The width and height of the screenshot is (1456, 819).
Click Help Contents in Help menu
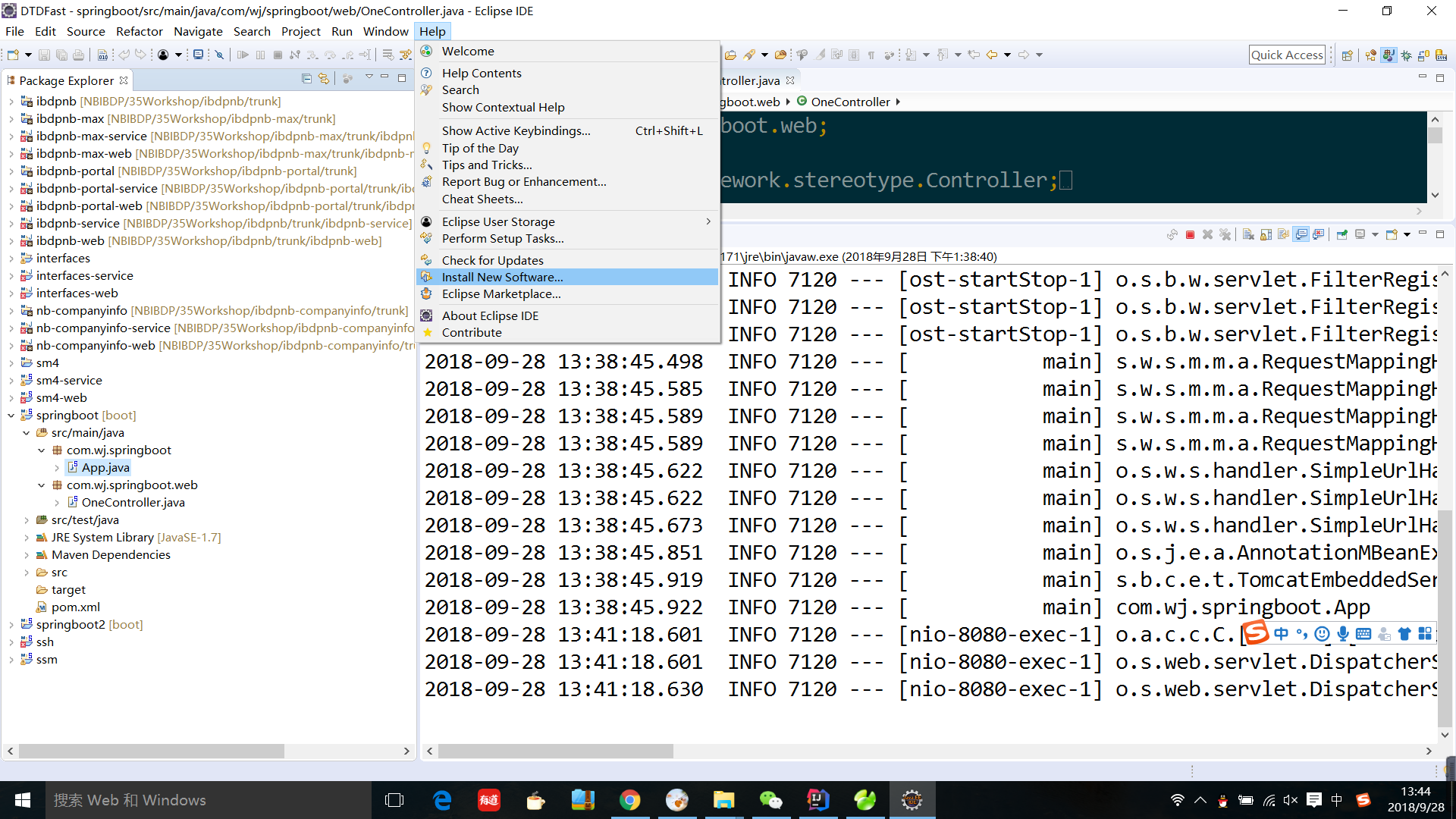tap(567, 73)
